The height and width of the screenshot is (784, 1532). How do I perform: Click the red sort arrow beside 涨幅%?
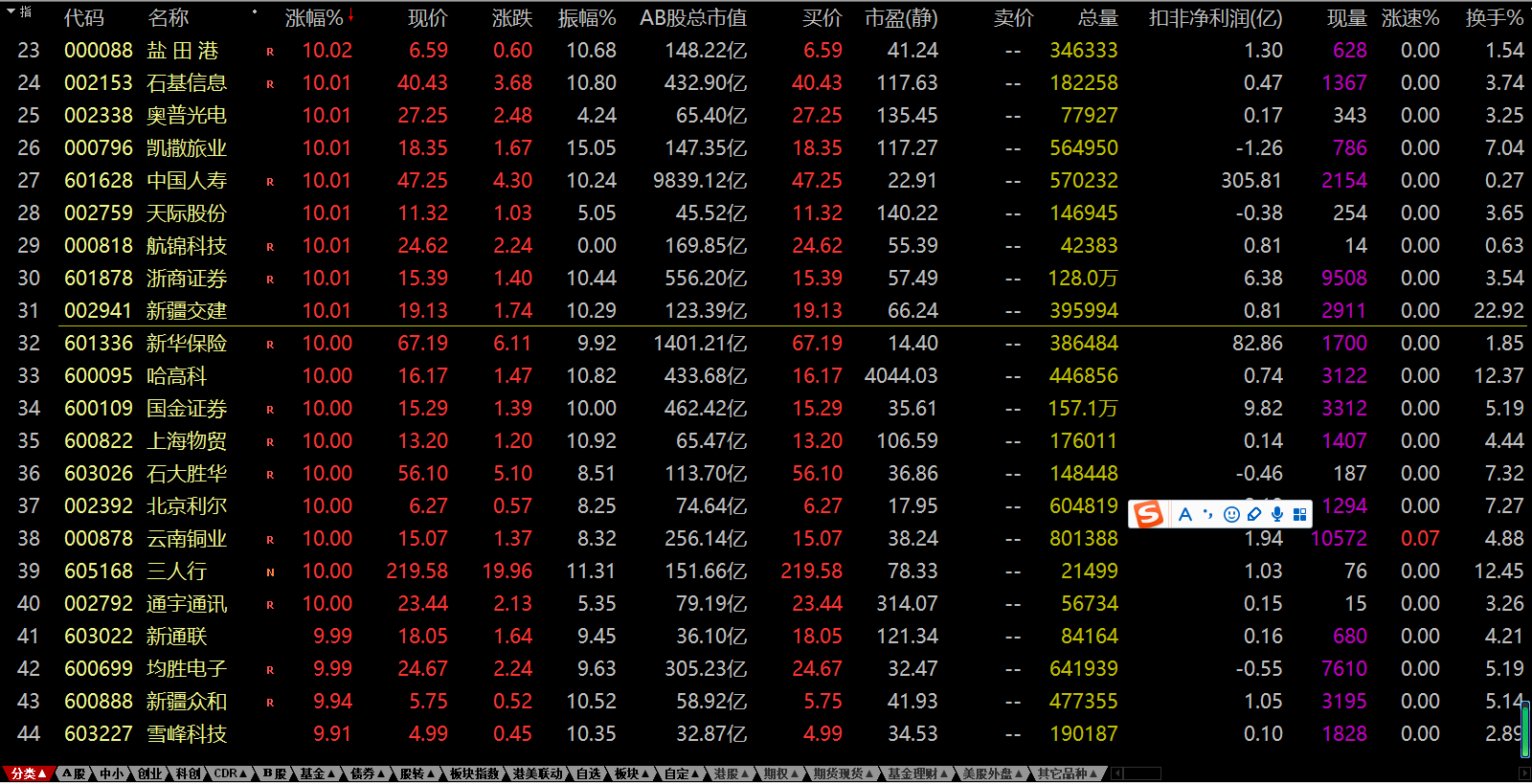tap(351, 15)
